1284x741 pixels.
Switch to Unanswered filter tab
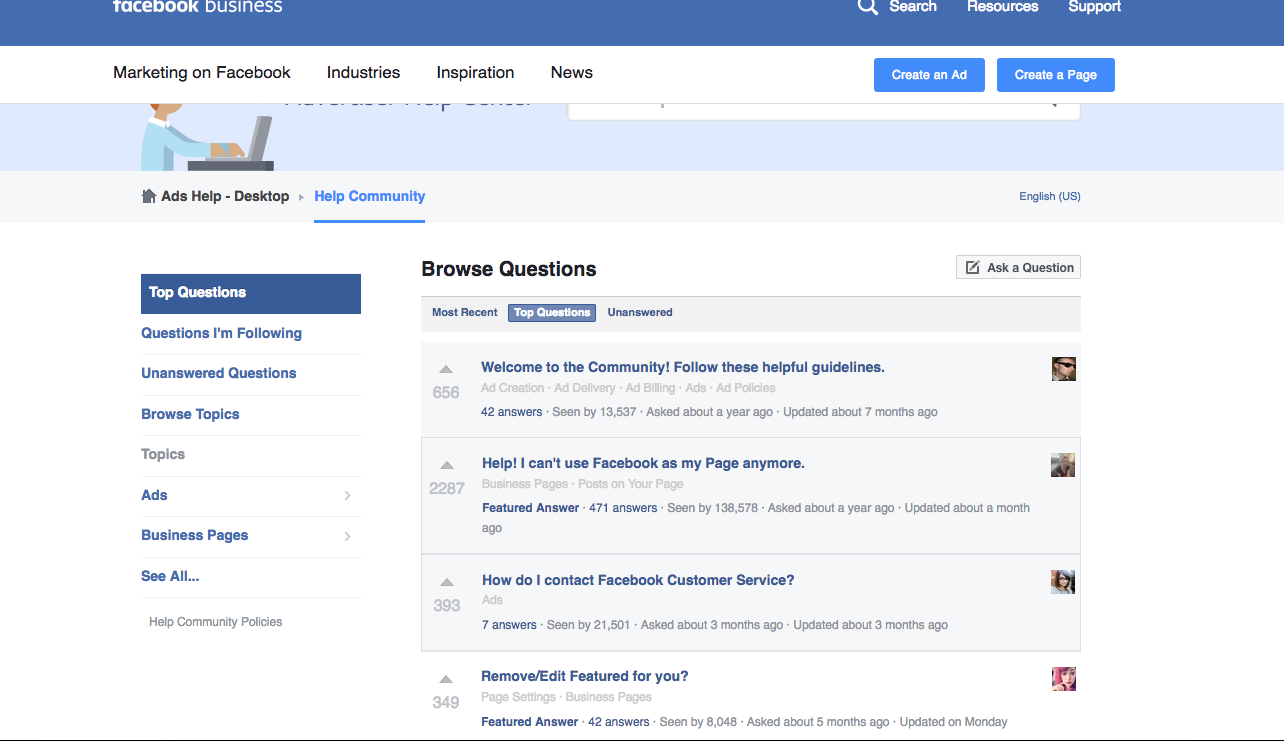pyautogui.click(x=640, y=312)
